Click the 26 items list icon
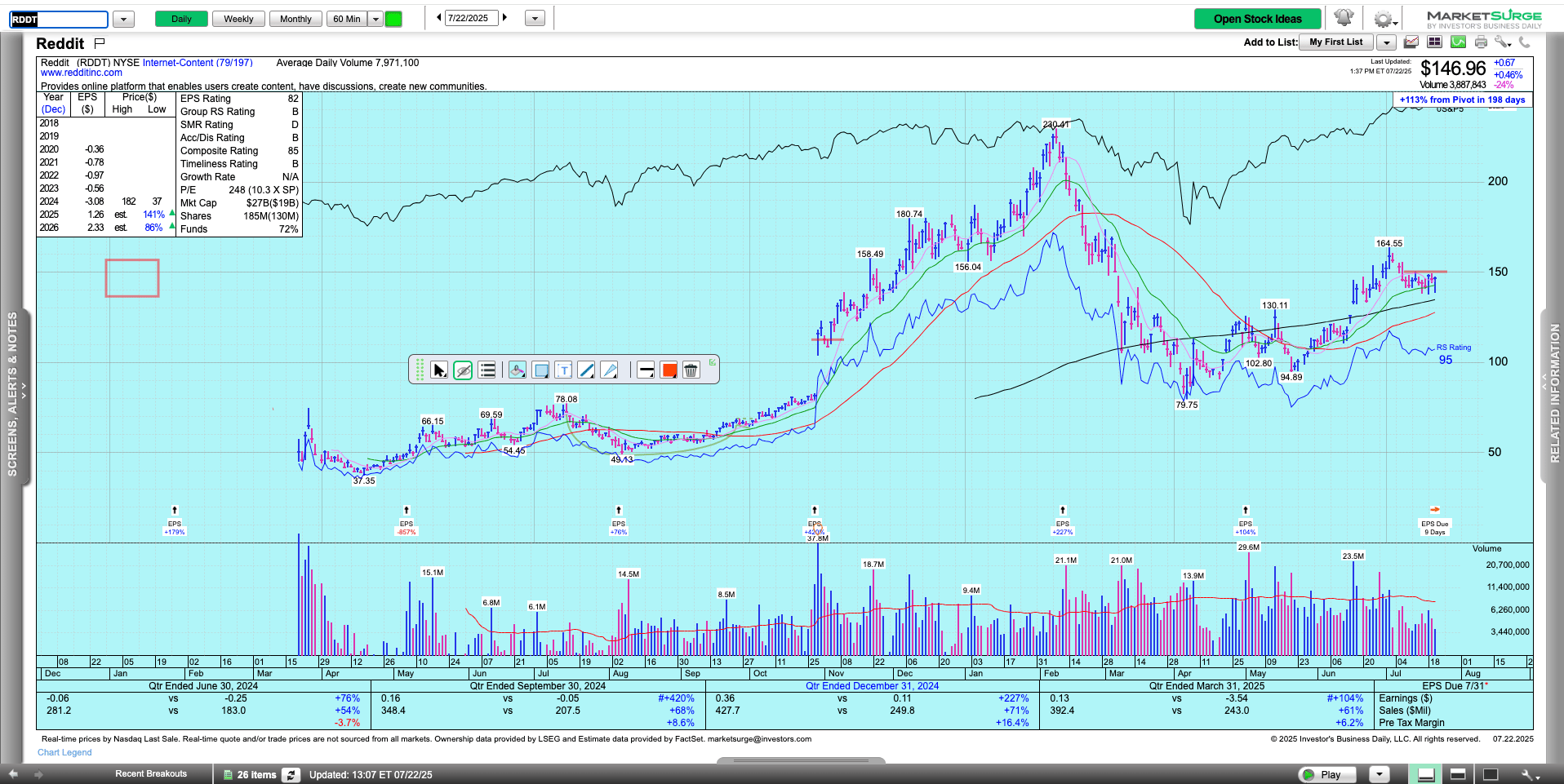Image resolution: width=1564 pixels, height=784 pixels. point(229,774)
